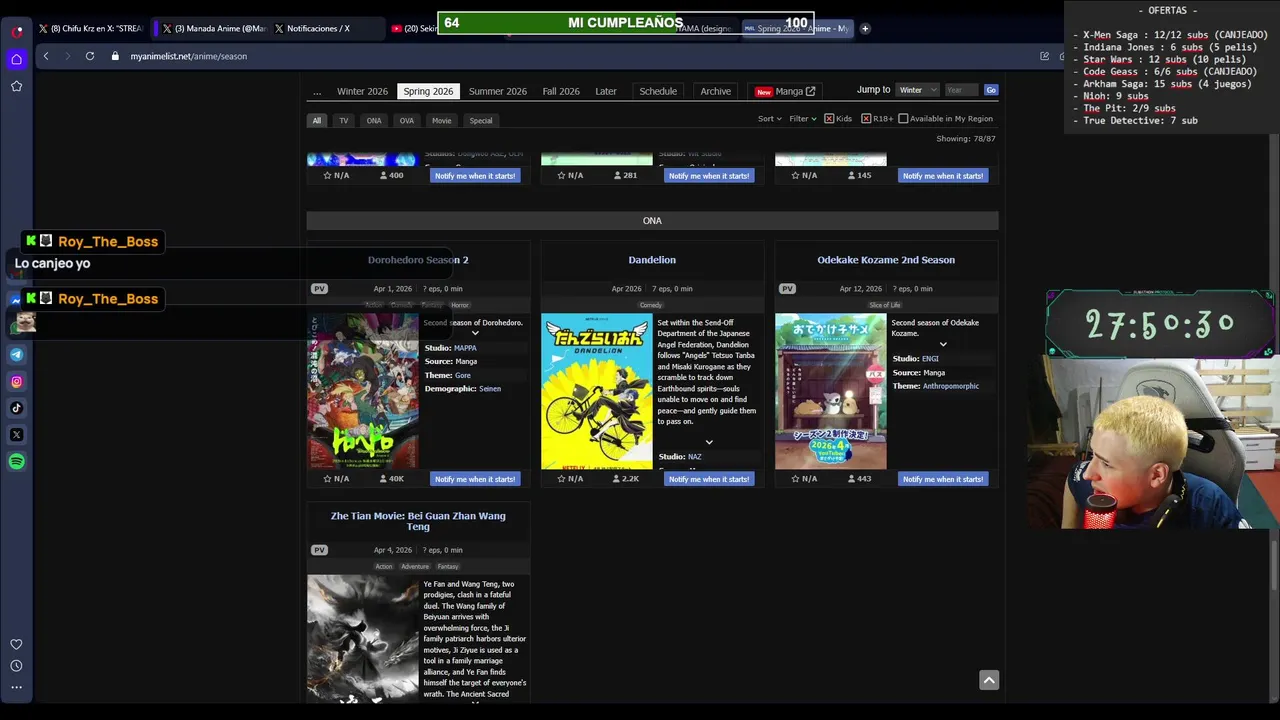This screenshot has width=1280, height=720.
Task: Open the Later seasons tab
Action: coord(606,91)
